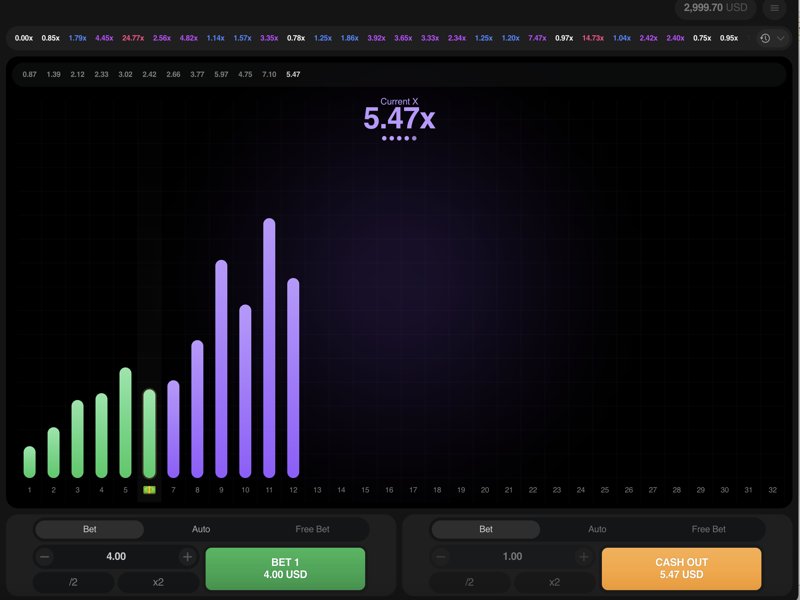Halve the left bet with /2

point(73,582)
